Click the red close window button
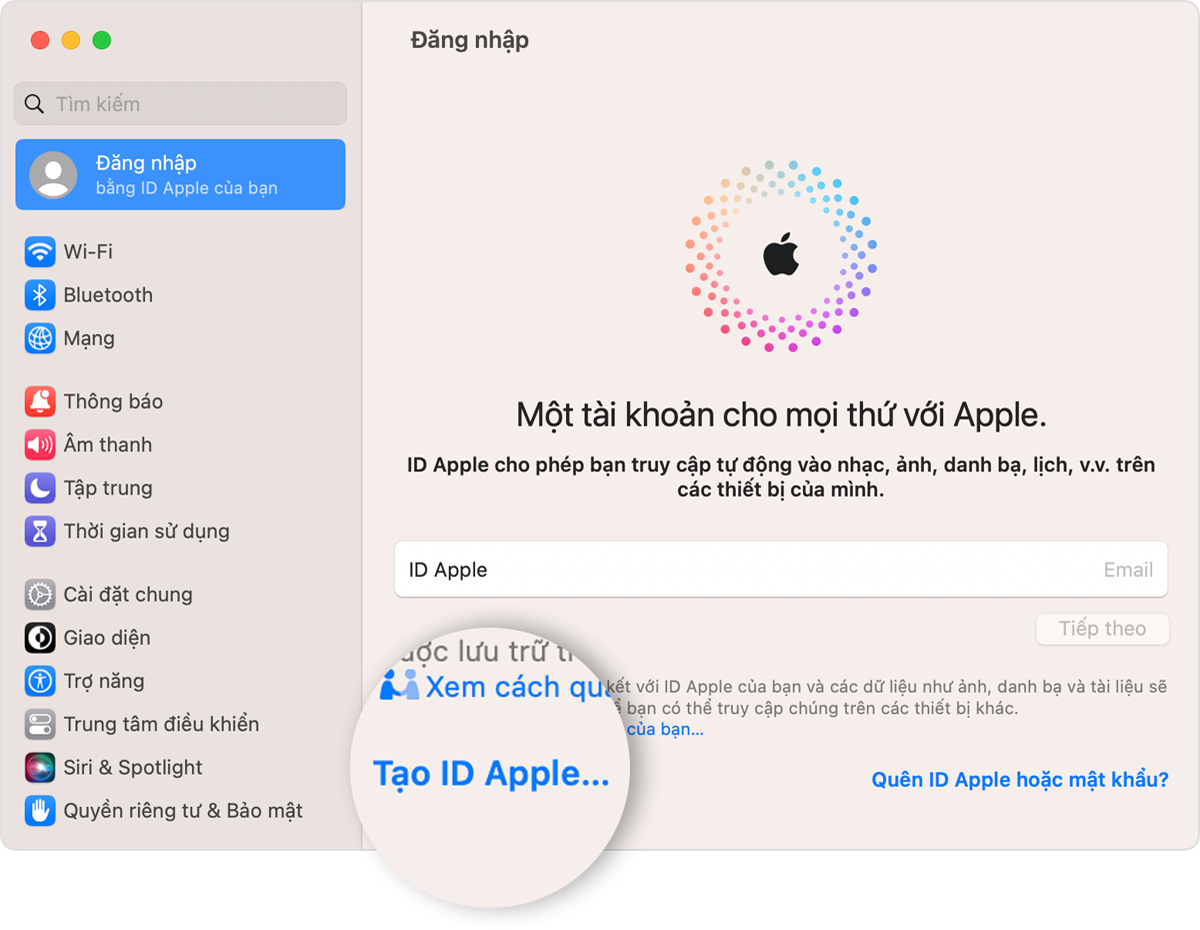This screenshot has width=1200, height=930. [x=40, y=41]
